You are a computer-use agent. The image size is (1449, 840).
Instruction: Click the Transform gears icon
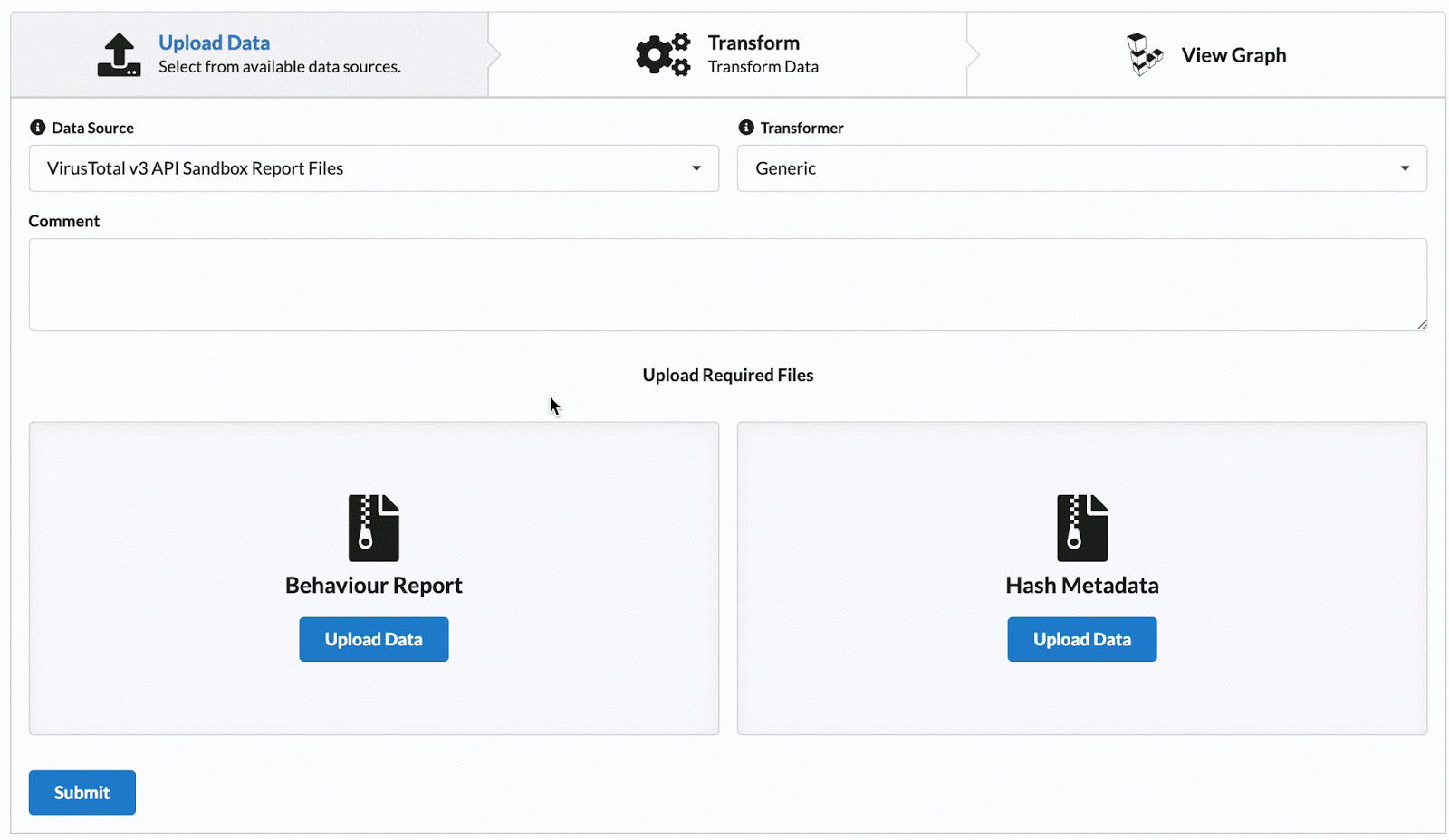(663, 55)
